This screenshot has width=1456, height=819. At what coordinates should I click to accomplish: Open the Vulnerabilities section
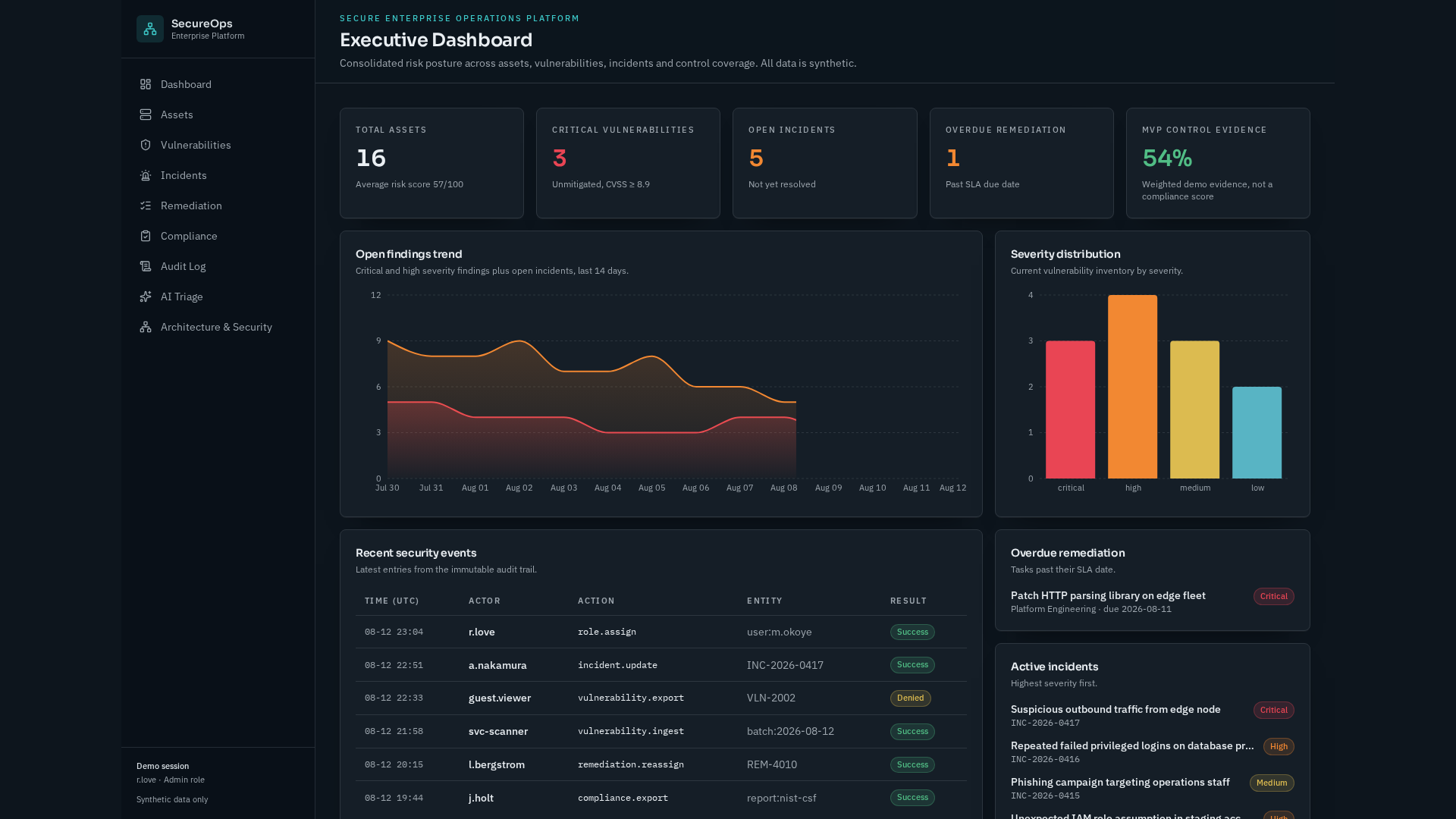tap(218, 145)
